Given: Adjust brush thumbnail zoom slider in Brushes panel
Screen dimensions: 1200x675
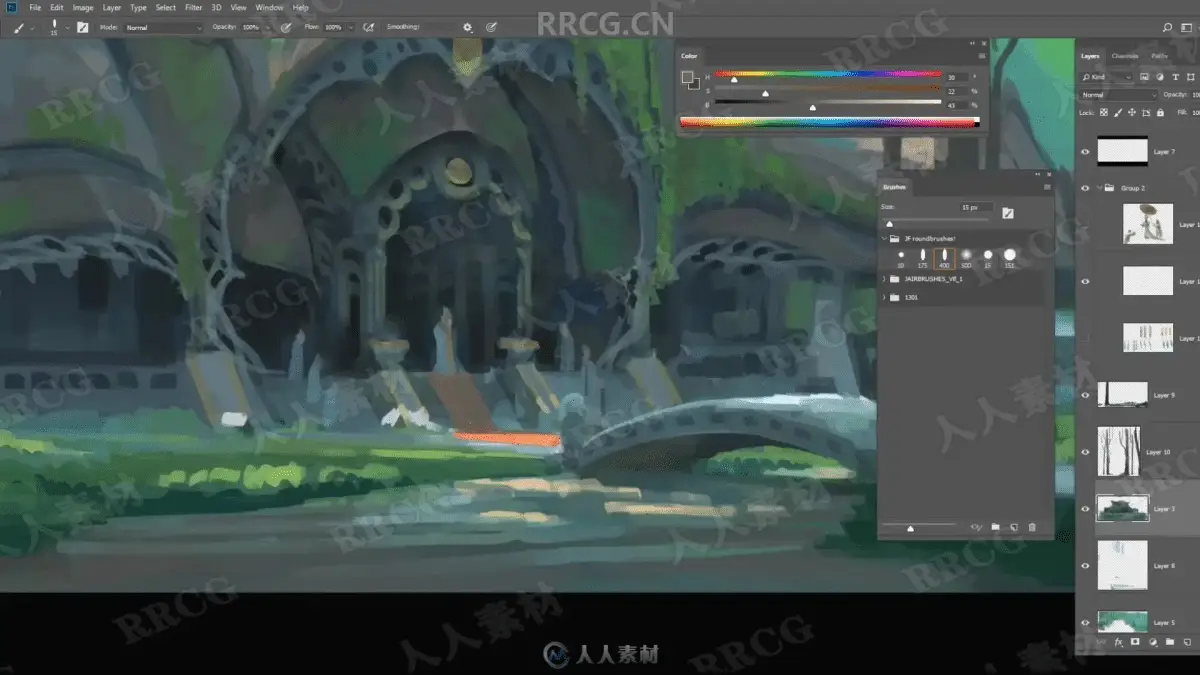Looking at the screenshot, I should point(920,526).
